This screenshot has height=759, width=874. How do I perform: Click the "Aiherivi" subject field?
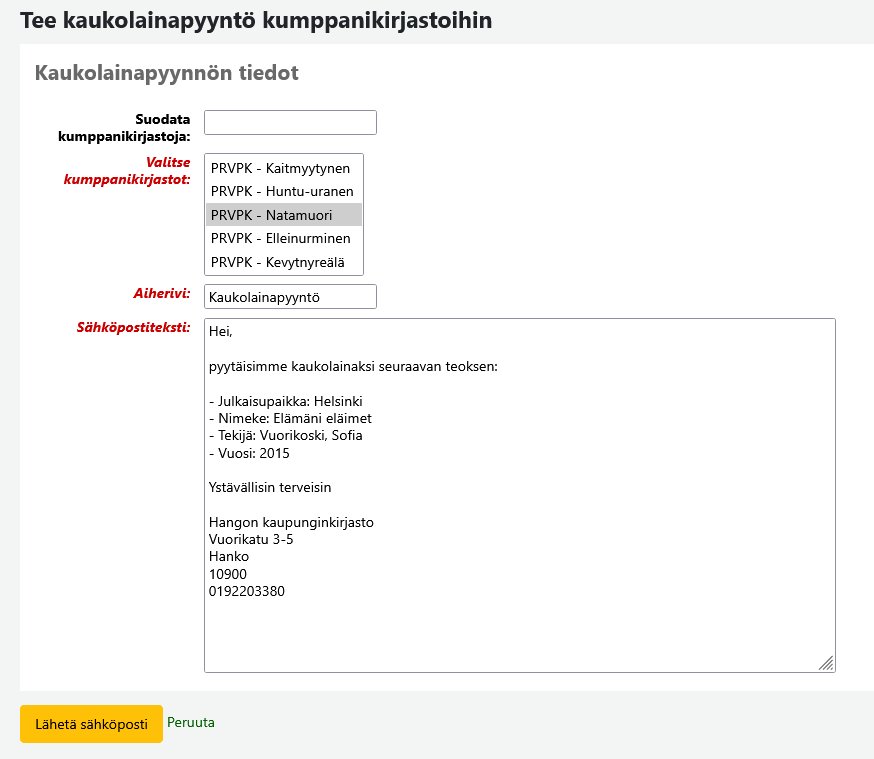(289, 296)
